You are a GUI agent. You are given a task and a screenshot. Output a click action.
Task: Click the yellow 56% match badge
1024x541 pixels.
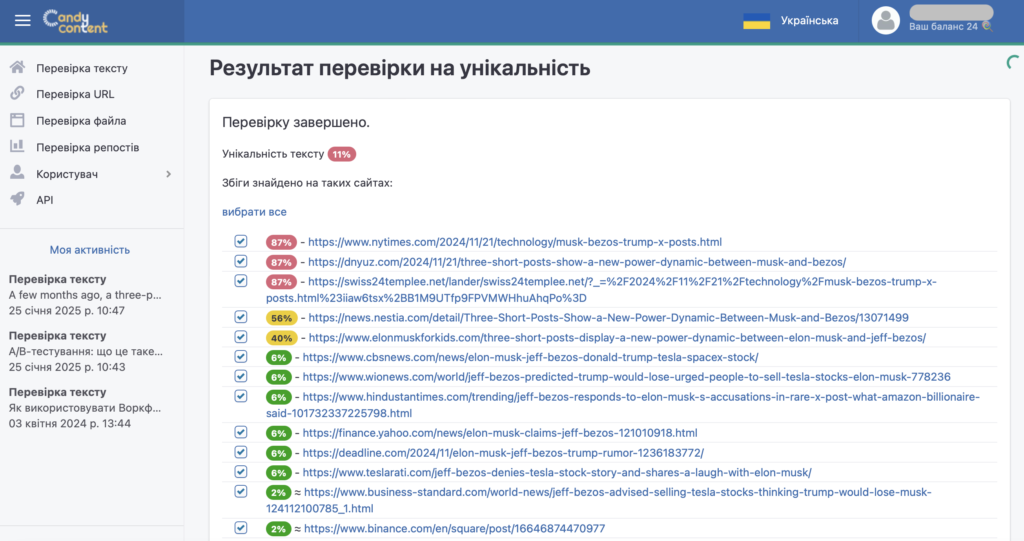281,318
